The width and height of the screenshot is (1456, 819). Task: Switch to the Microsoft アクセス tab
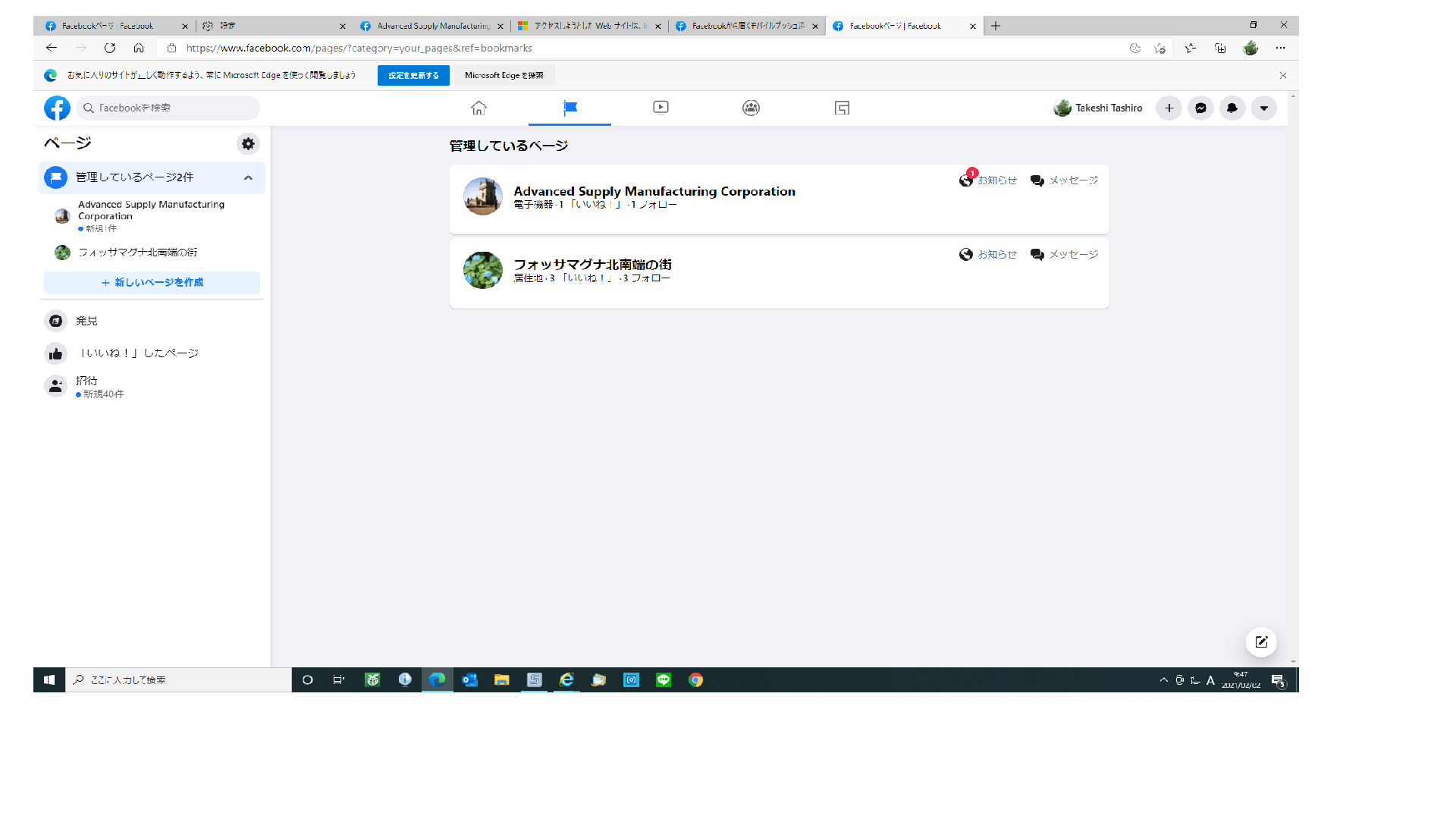click(x=589, y=26)
